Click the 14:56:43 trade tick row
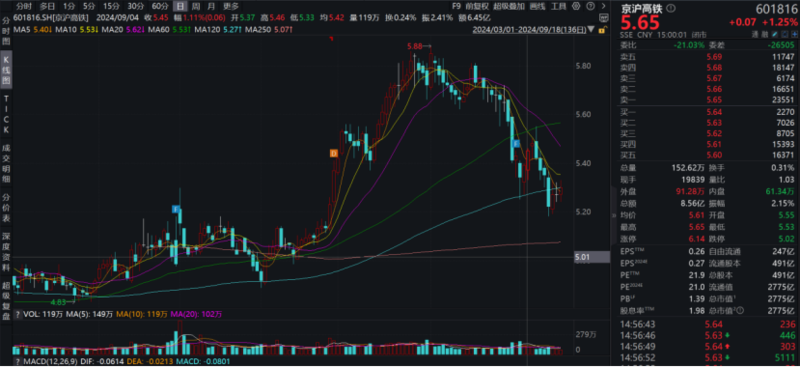Viewport: 800px width, 367px height. (707, 324)
